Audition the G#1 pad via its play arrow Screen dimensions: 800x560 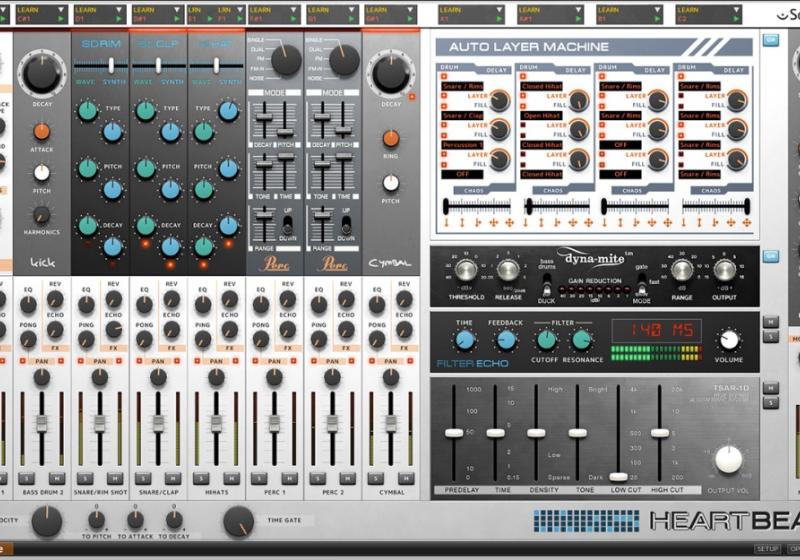410,19
